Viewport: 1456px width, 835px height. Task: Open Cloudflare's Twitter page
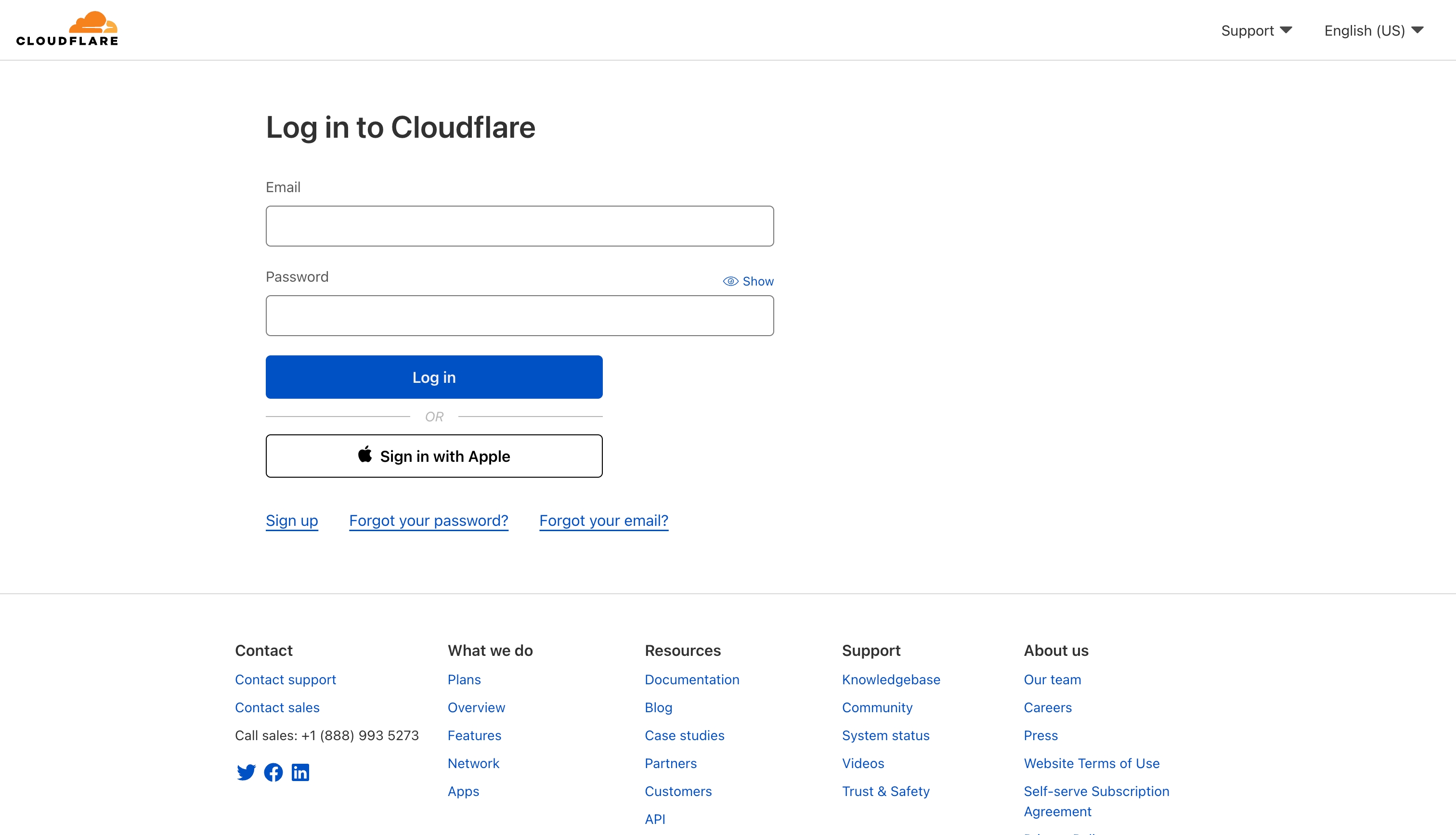tap(246, 772)
